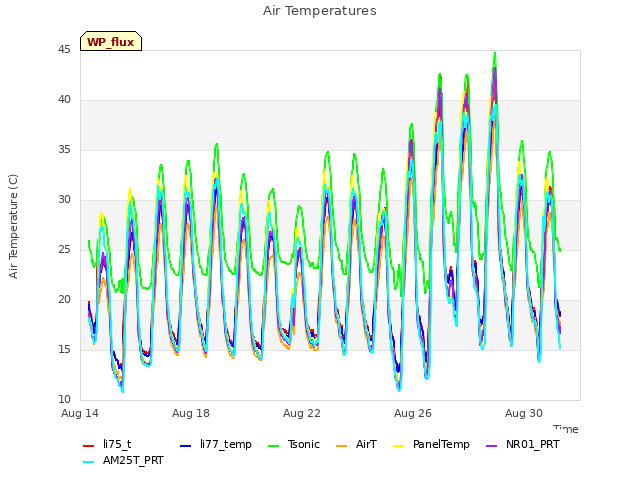Click the red li75_t legend color marker

89,446
